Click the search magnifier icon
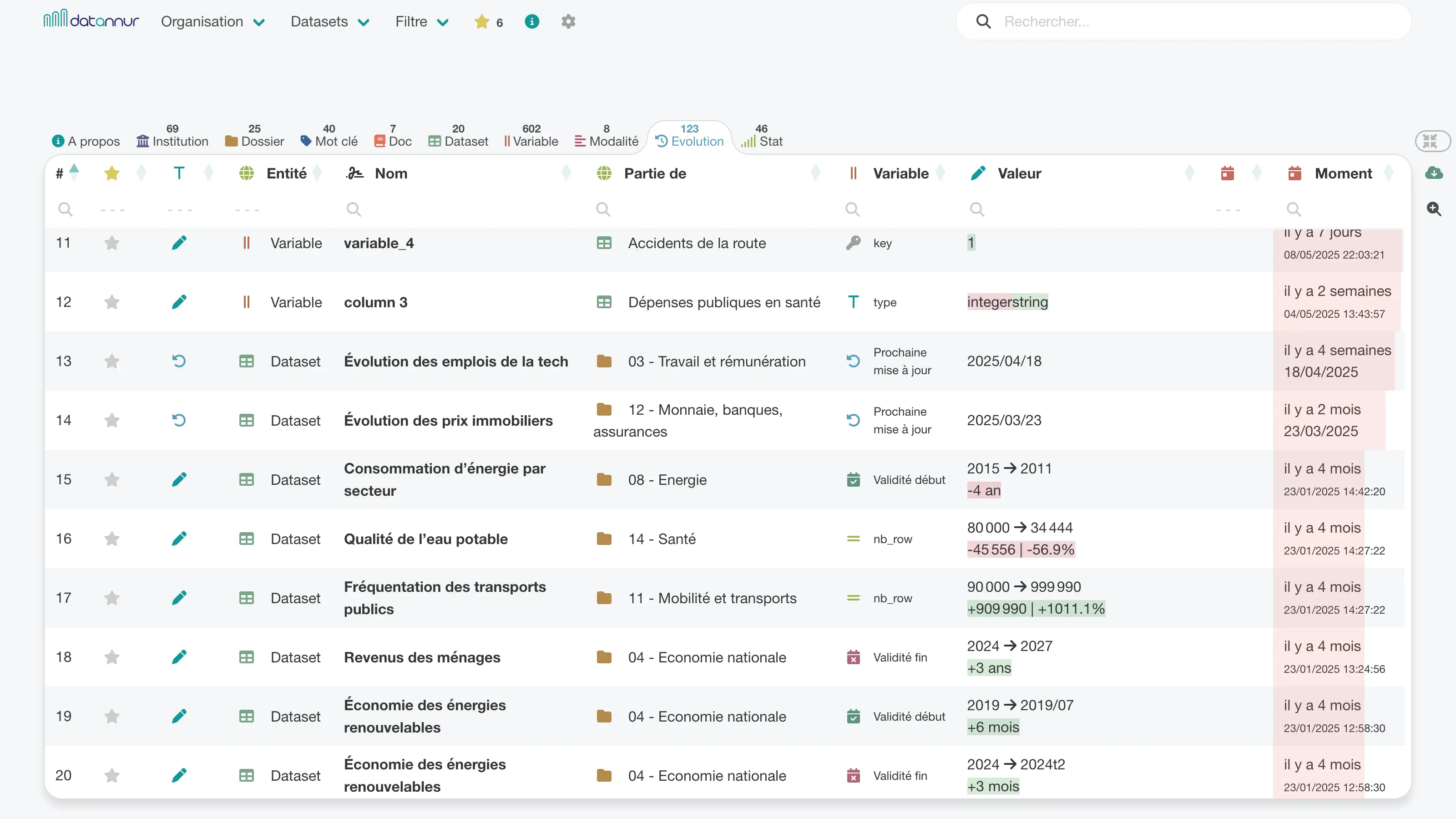This screenshot has height=819, width=1456. [983, 21]
